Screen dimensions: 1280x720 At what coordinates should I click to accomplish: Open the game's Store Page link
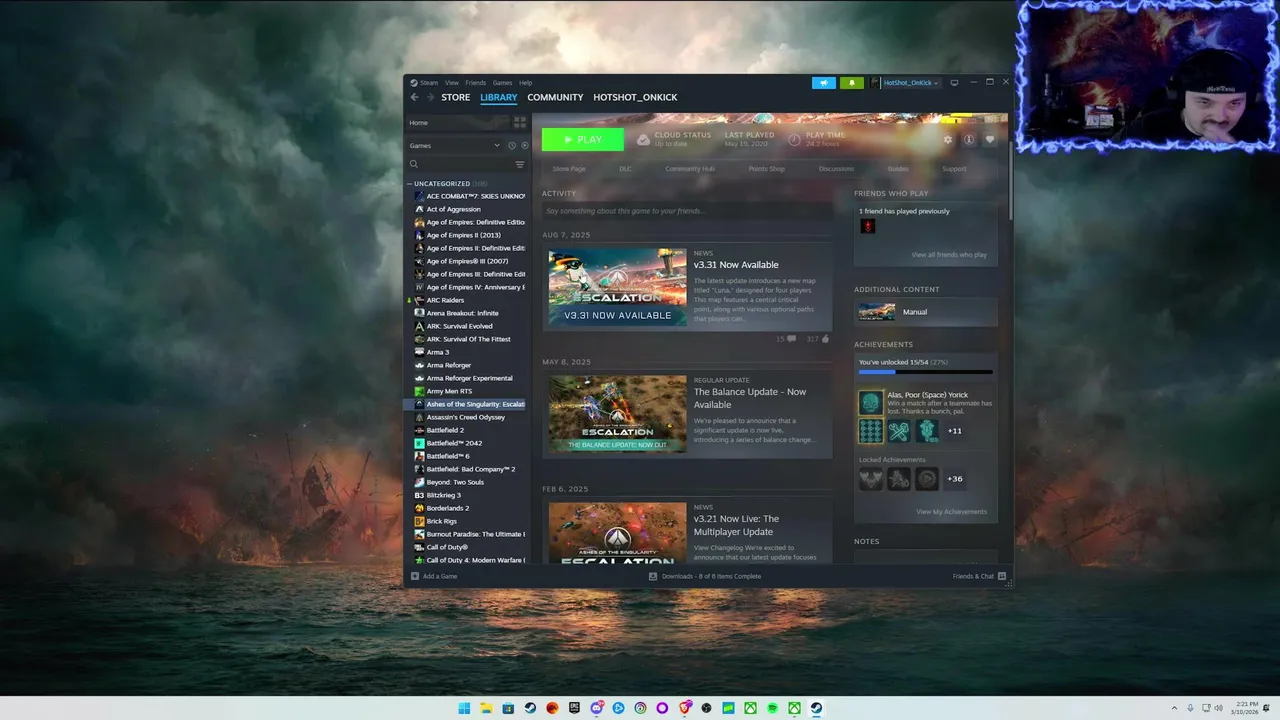coord(569,169)
